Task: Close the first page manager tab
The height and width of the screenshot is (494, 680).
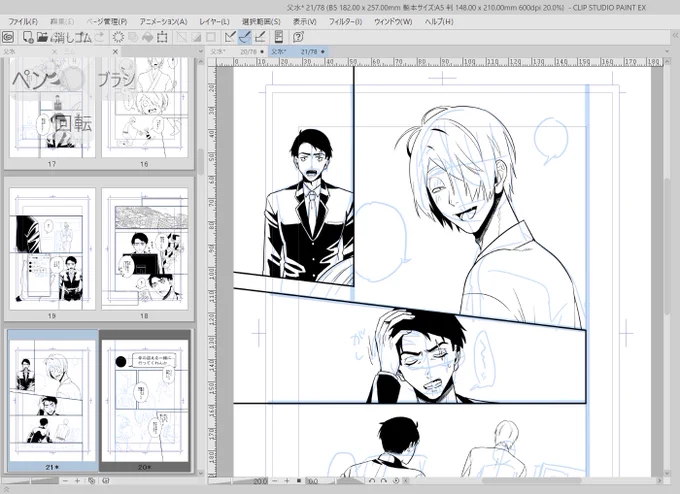Action: [x=54, y=52]
